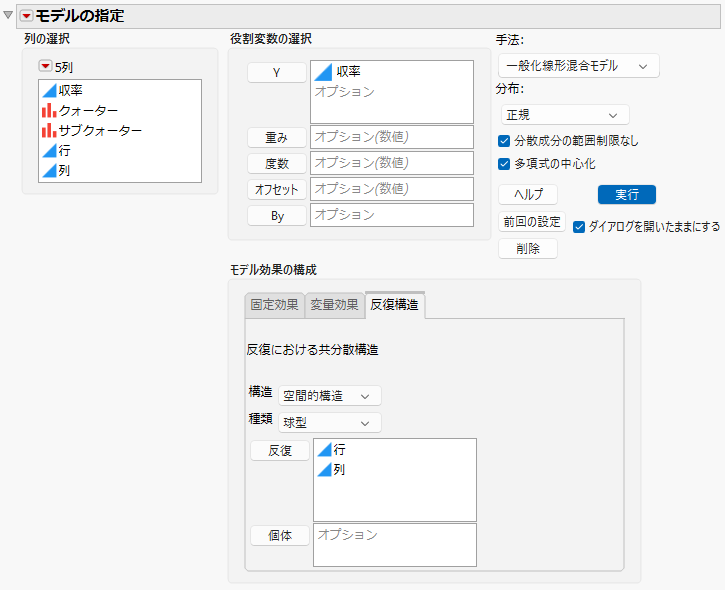This screenshot has width=725, height=590.
Task: Click the 実行 button
Action: point(627,195)
